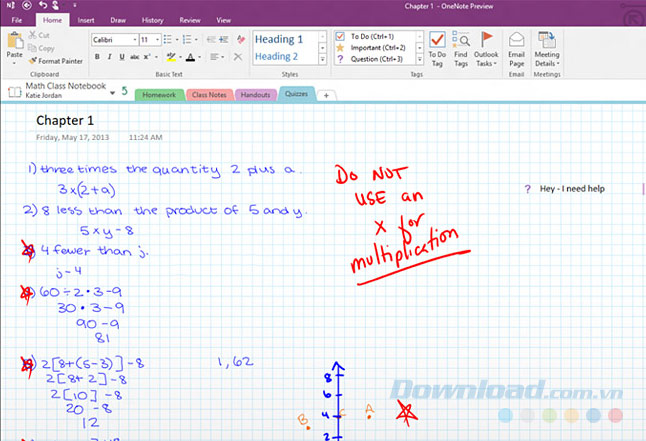Apply yellow text highlight color
This screenshot has width=646, height=441.
tap(171, 57)
